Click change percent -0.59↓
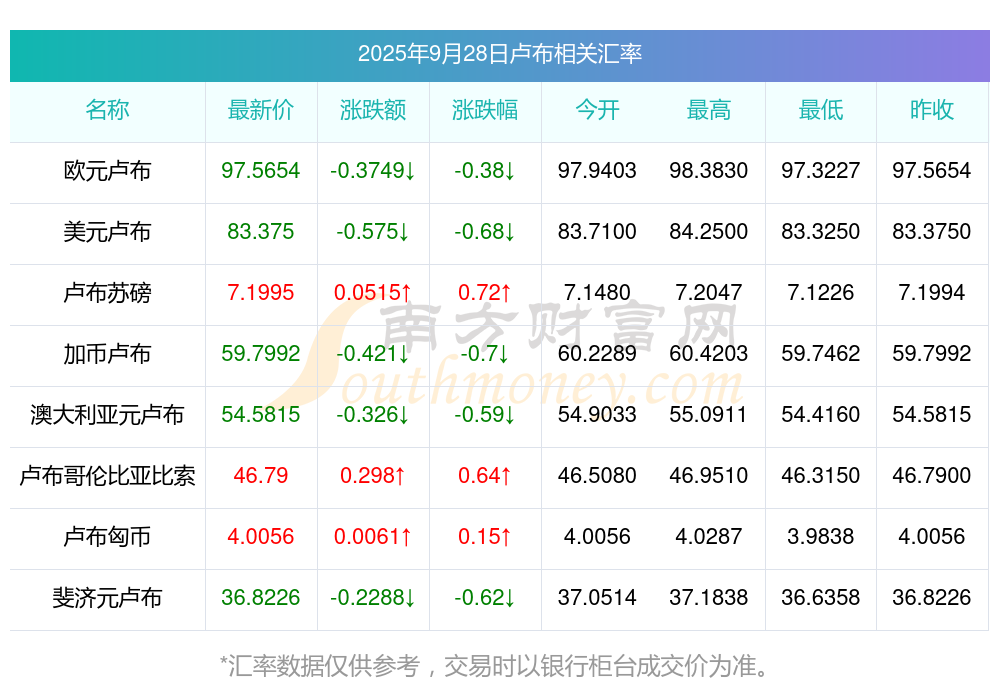The image size is (1000, 697). point(485,415)
